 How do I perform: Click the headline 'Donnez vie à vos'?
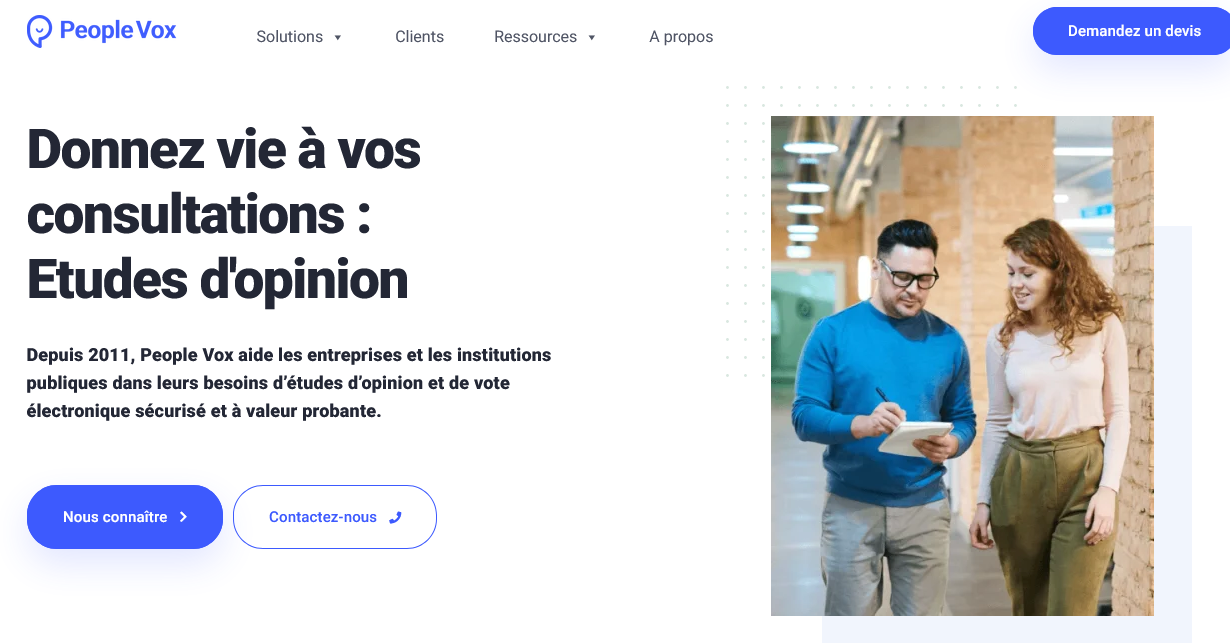coord(224,149)
